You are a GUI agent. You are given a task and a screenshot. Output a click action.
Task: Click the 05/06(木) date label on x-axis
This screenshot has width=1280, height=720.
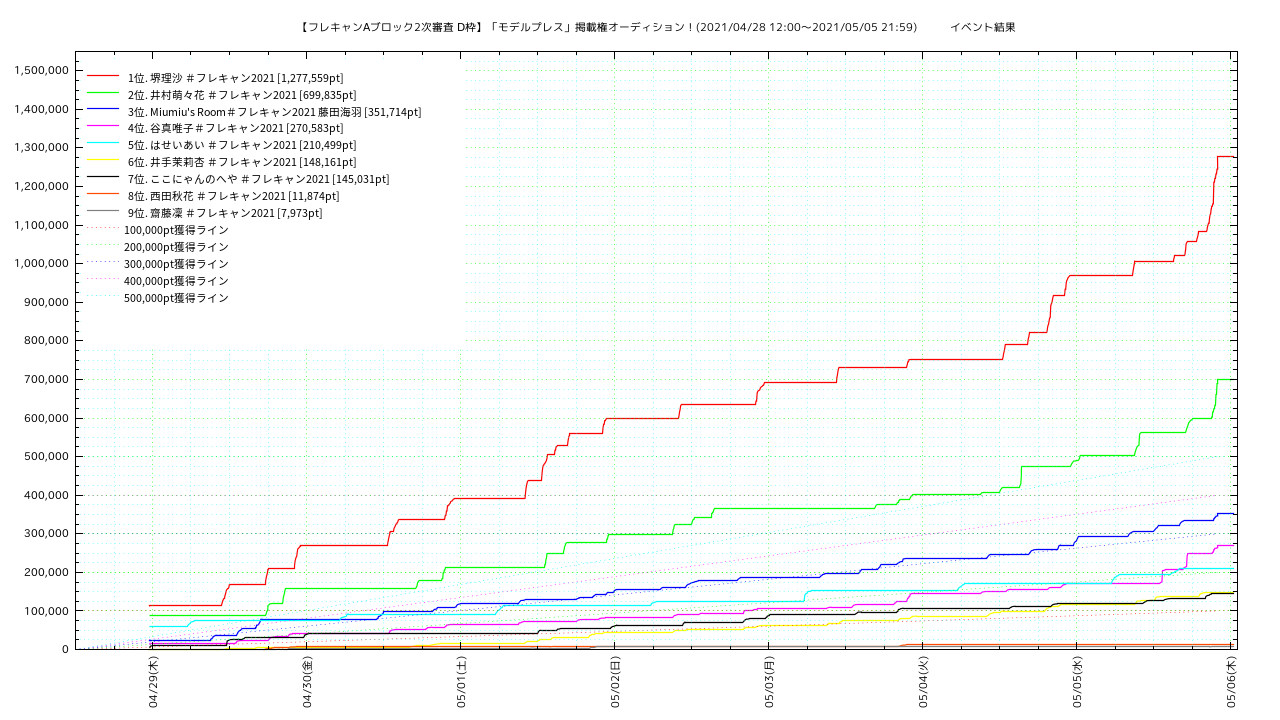point(1231,682)
